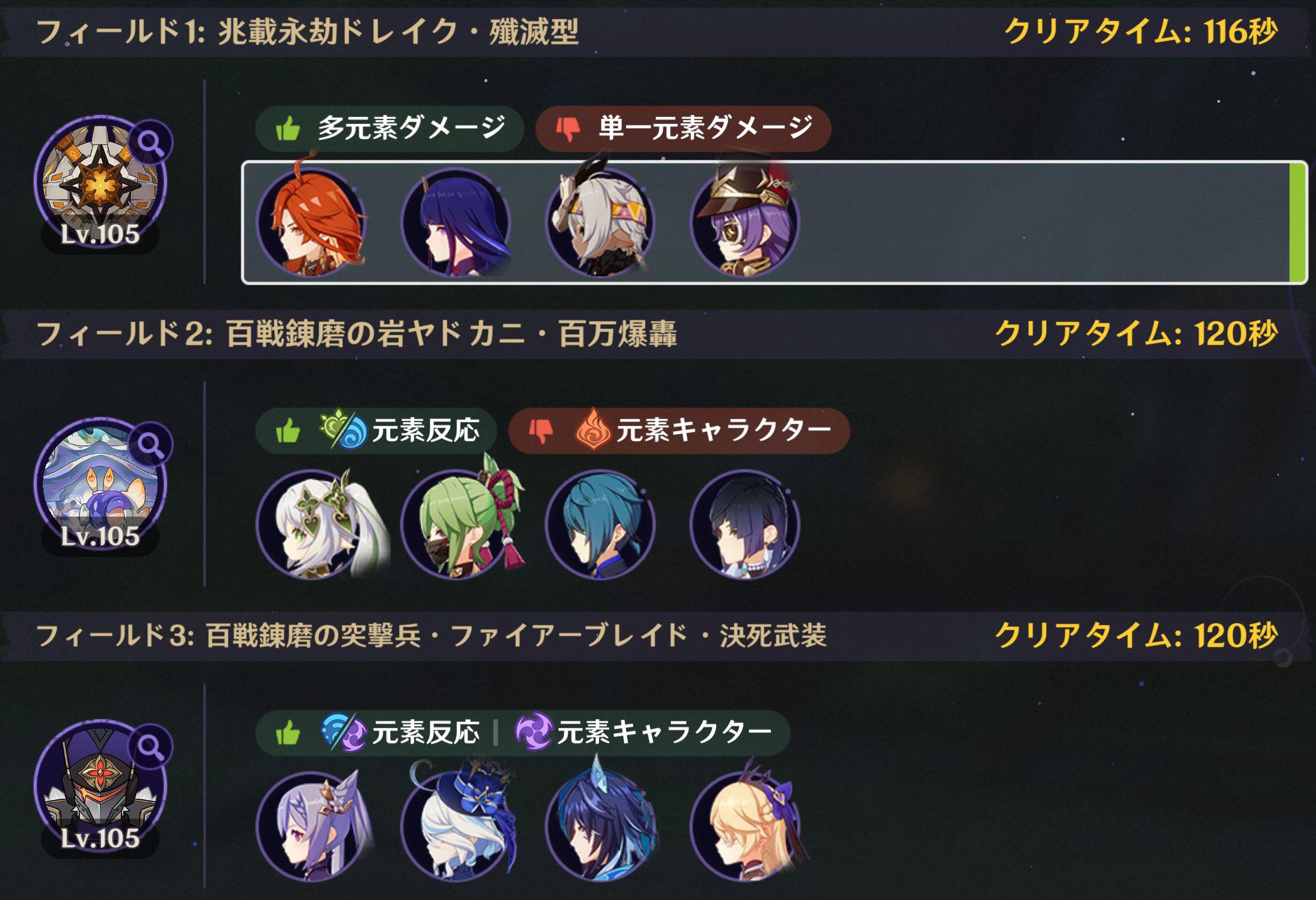Click the 多元素ダメージ recommended tag
Screen dimensions: 1316x900
pos(390,128)
